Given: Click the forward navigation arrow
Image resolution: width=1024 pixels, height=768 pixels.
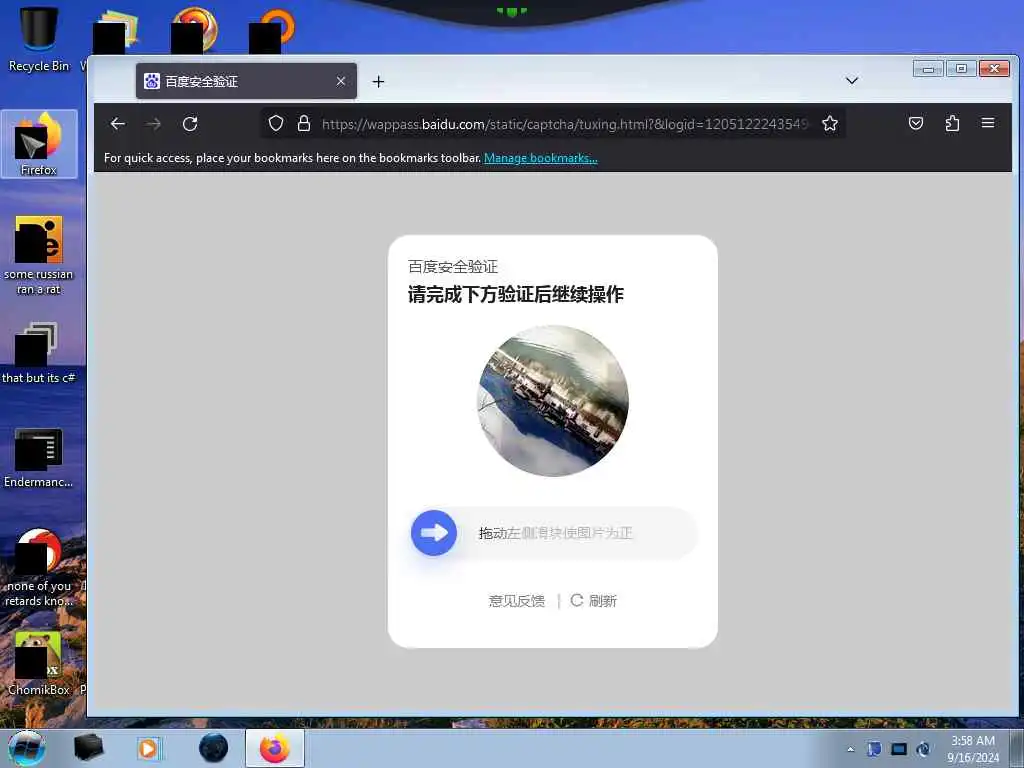Looking at the screenshot, I should [x=153, y=123].
